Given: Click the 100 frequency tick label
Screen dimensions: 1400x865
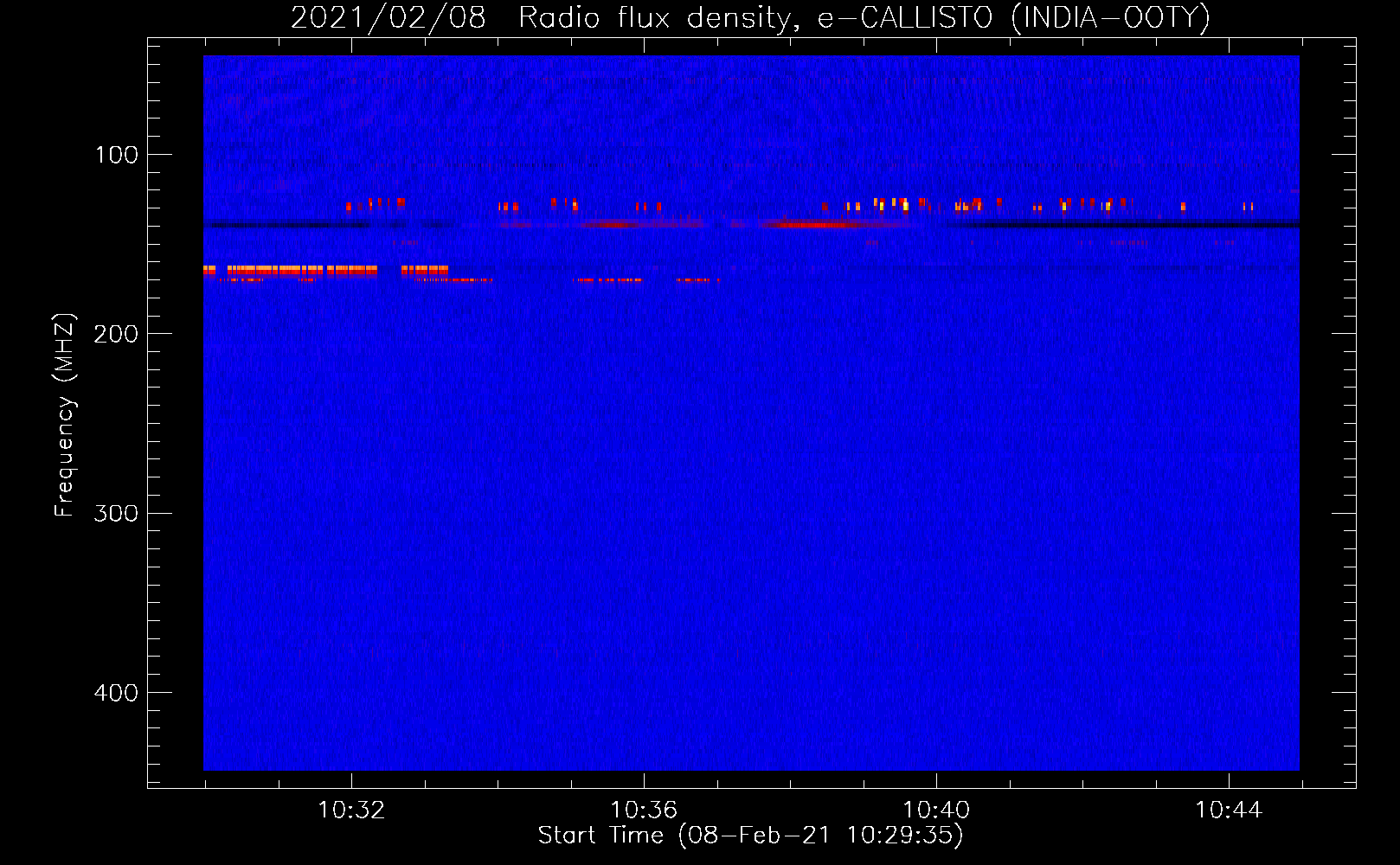Looking at the screenshot, I should [x=117, y=155].
